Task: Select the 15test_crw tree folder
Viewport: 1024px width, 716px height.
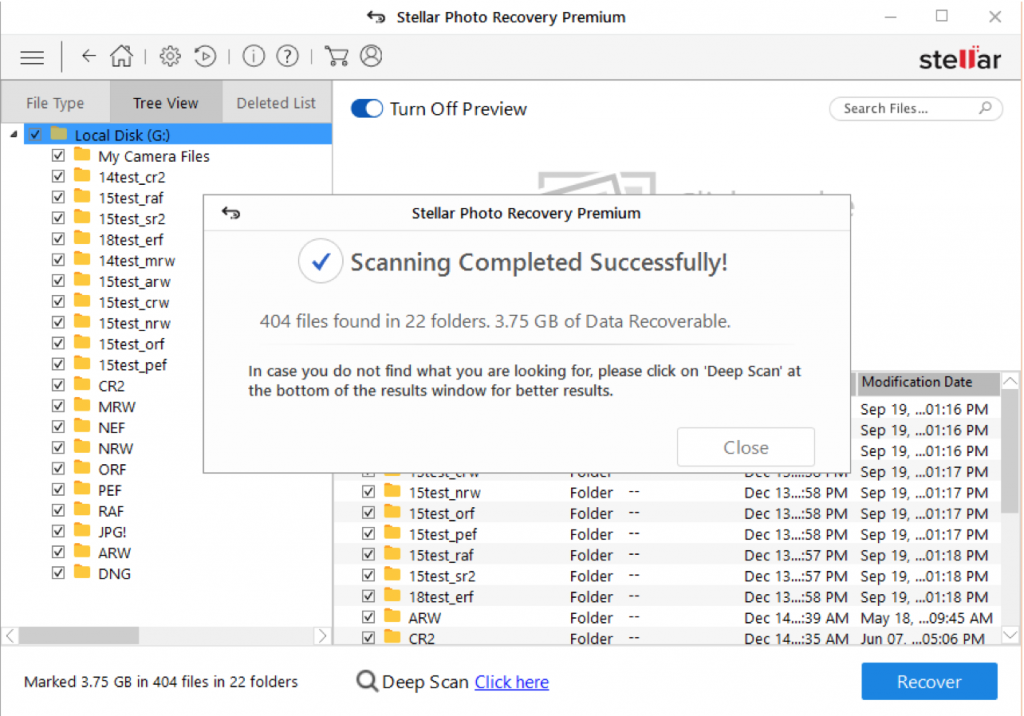Action: (133, 302)
